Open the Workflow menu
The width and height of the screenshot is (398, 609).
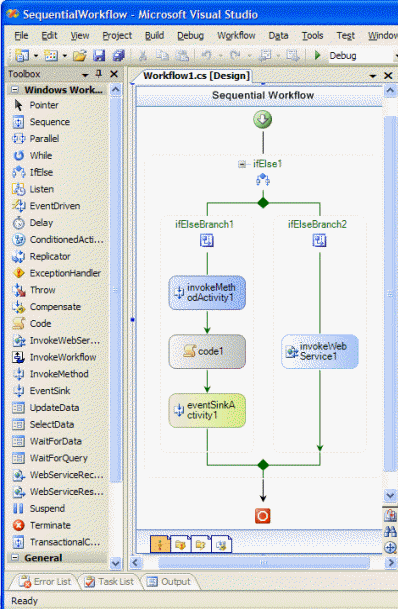point(236,35)
